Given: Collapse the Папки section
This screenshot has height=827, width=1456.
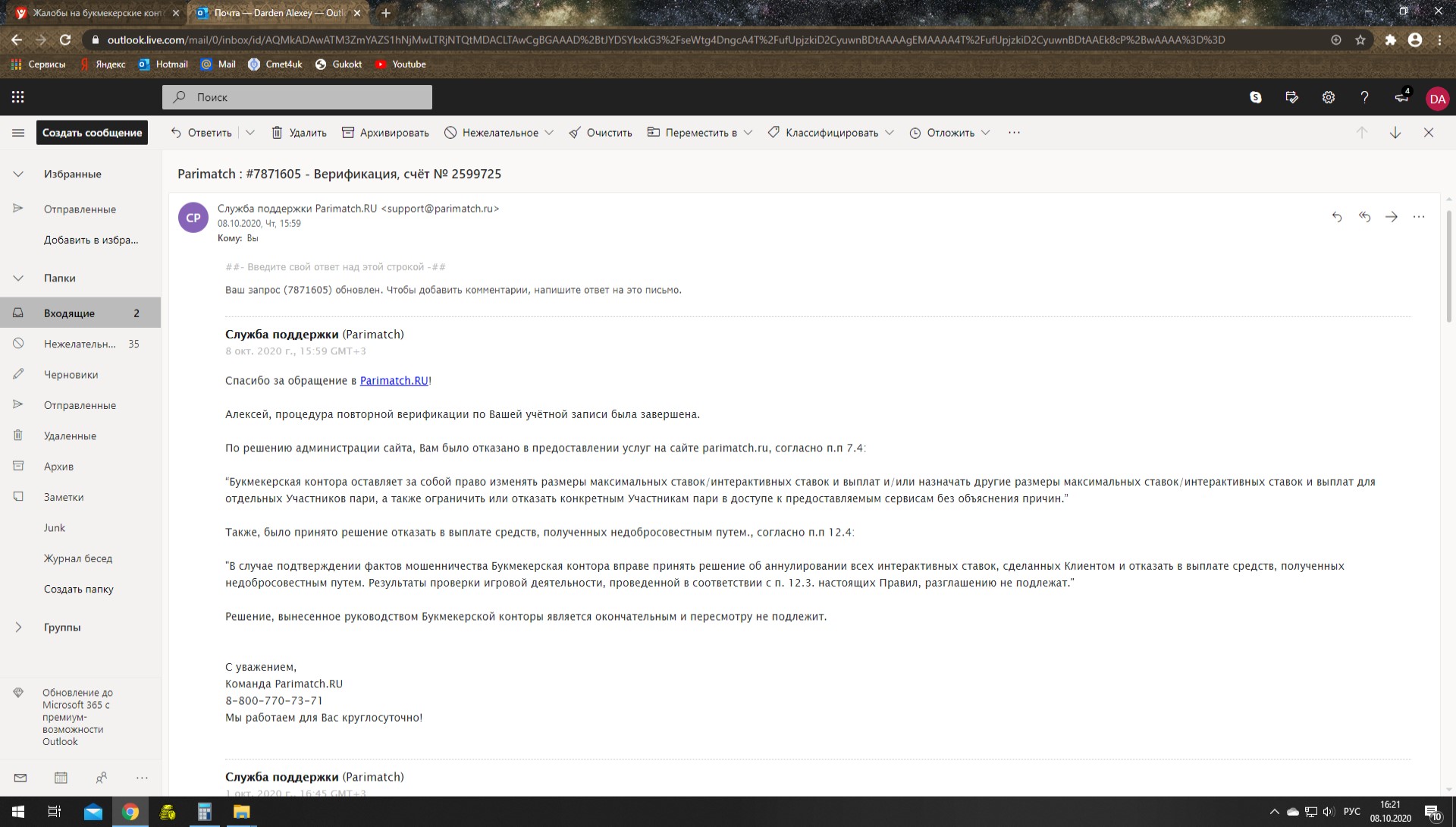Looking at the screenshot, I should coord(18,278).
